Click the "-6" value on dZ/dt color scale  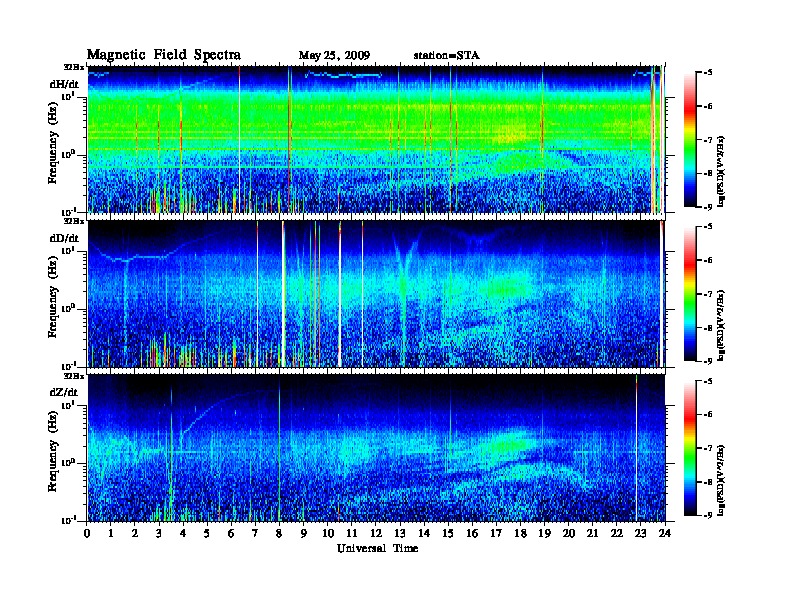pyautogui.click(x=708, y=415)
